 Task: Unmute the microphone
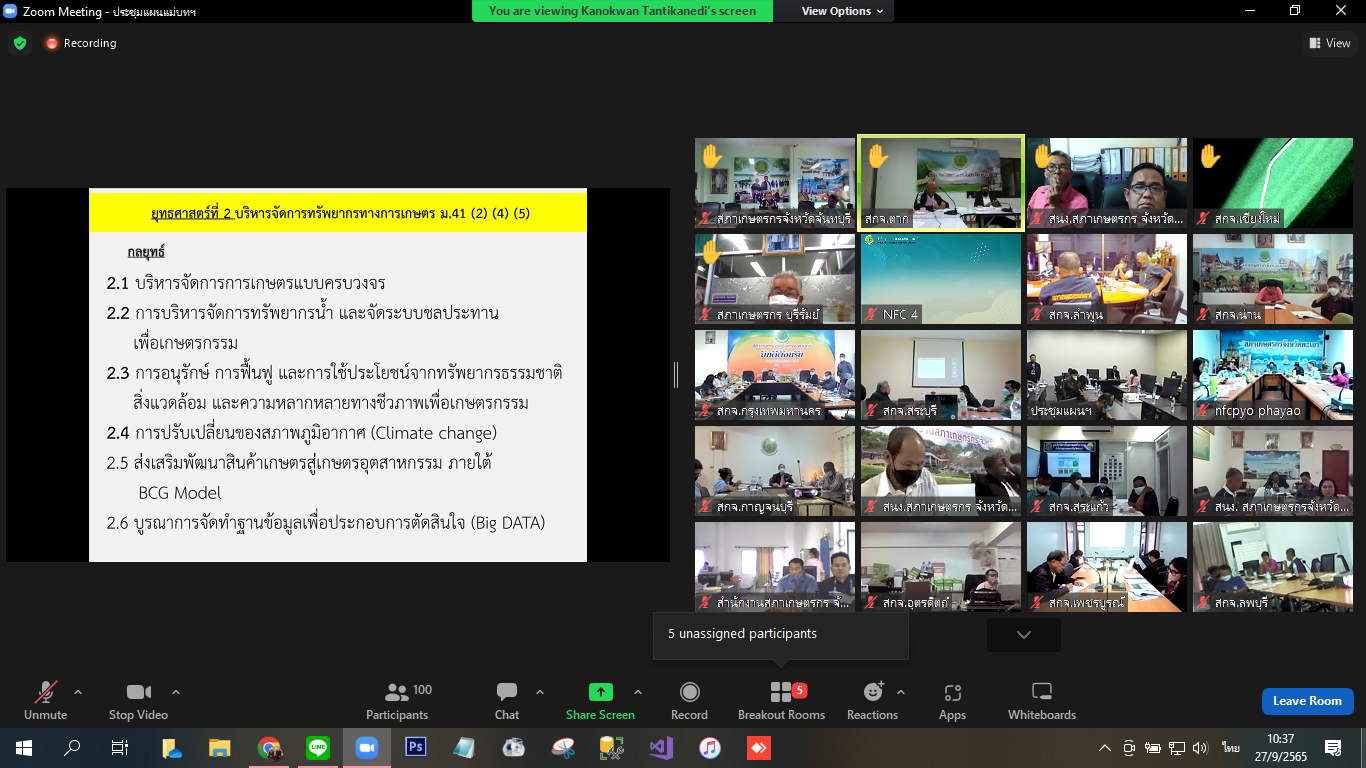[x=45, y=700]
